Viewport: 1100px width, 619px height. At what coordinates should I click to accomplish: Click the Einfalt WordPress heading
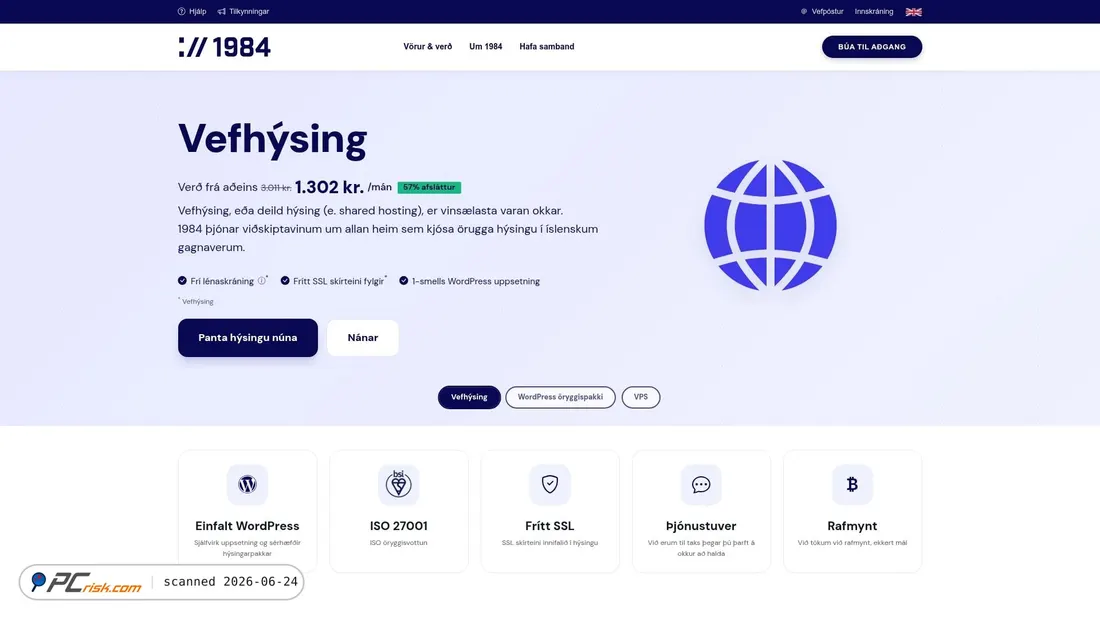tap(247, 526)
